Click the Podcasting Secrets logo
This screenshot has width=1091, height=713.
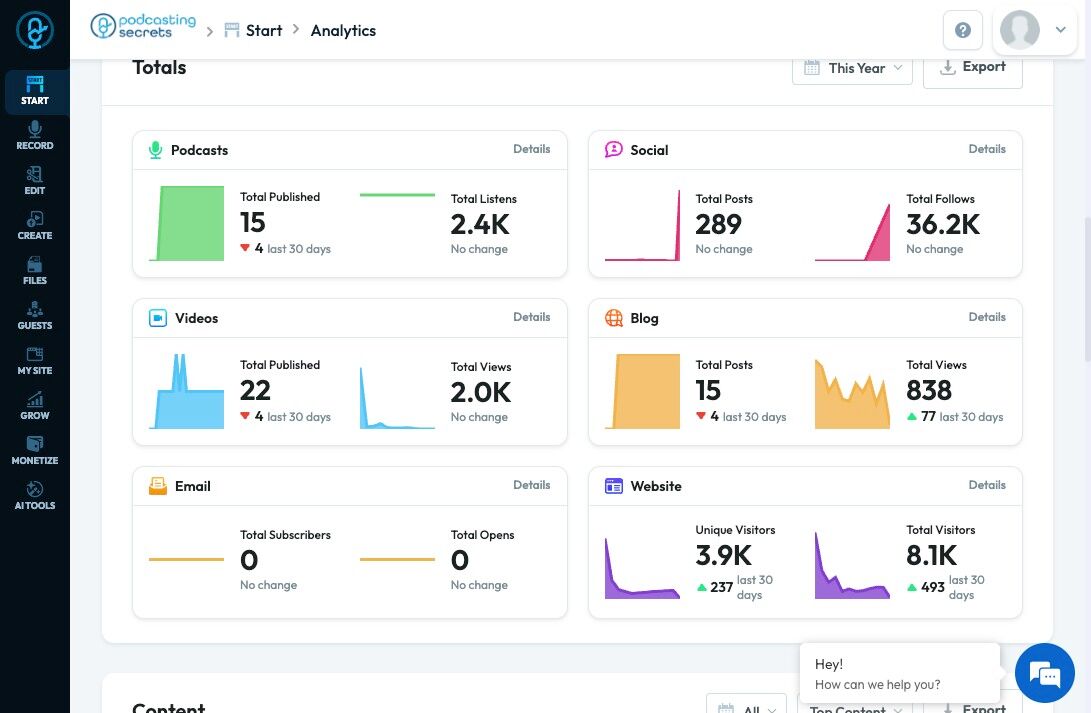pos(143,26)
